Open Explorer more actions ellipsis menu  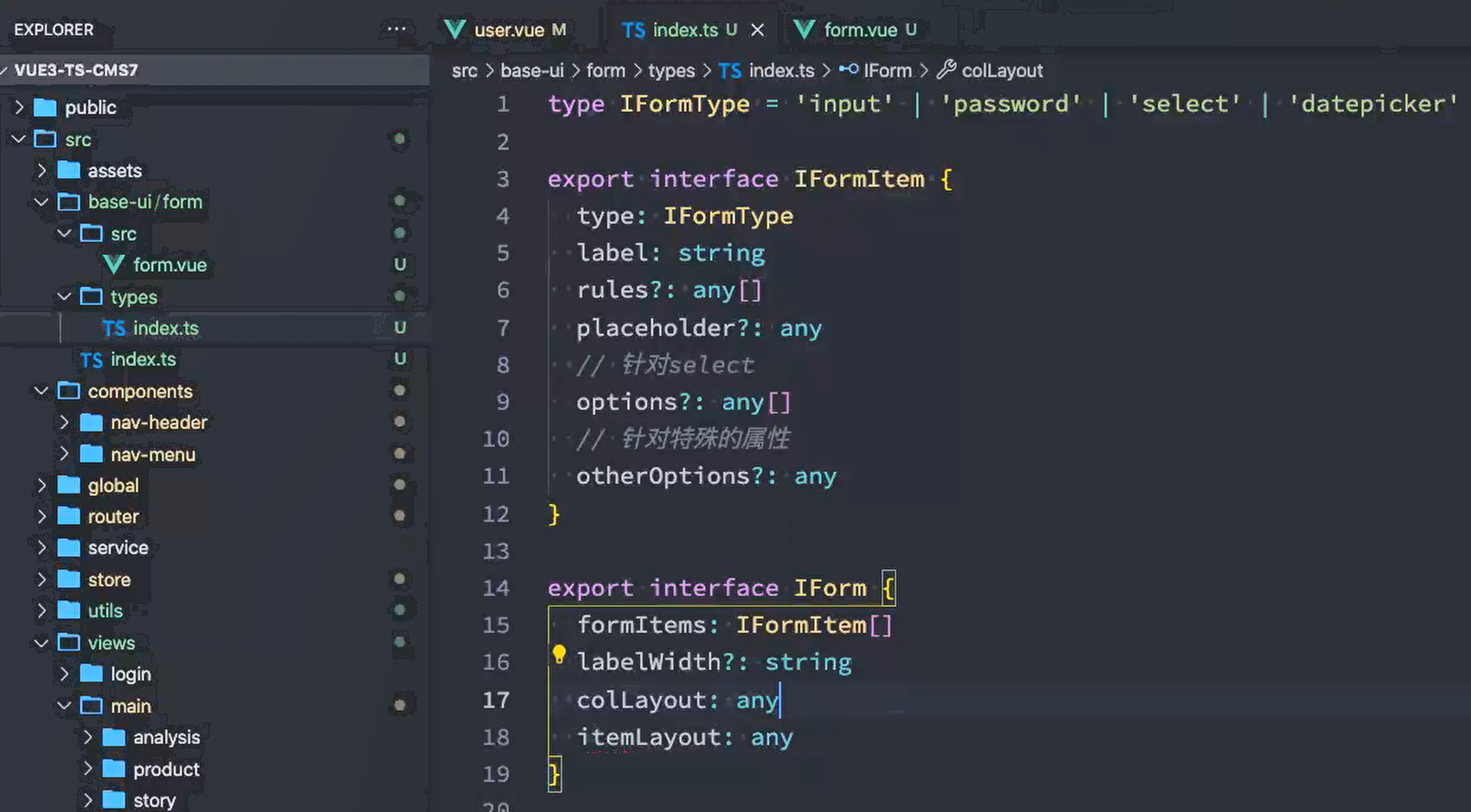(396, 29)
